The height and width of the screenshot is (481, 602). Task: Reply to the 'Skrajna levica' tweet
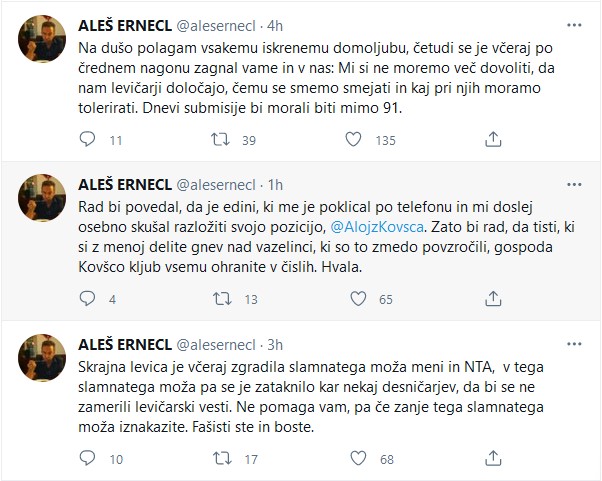tap(86, 458)
